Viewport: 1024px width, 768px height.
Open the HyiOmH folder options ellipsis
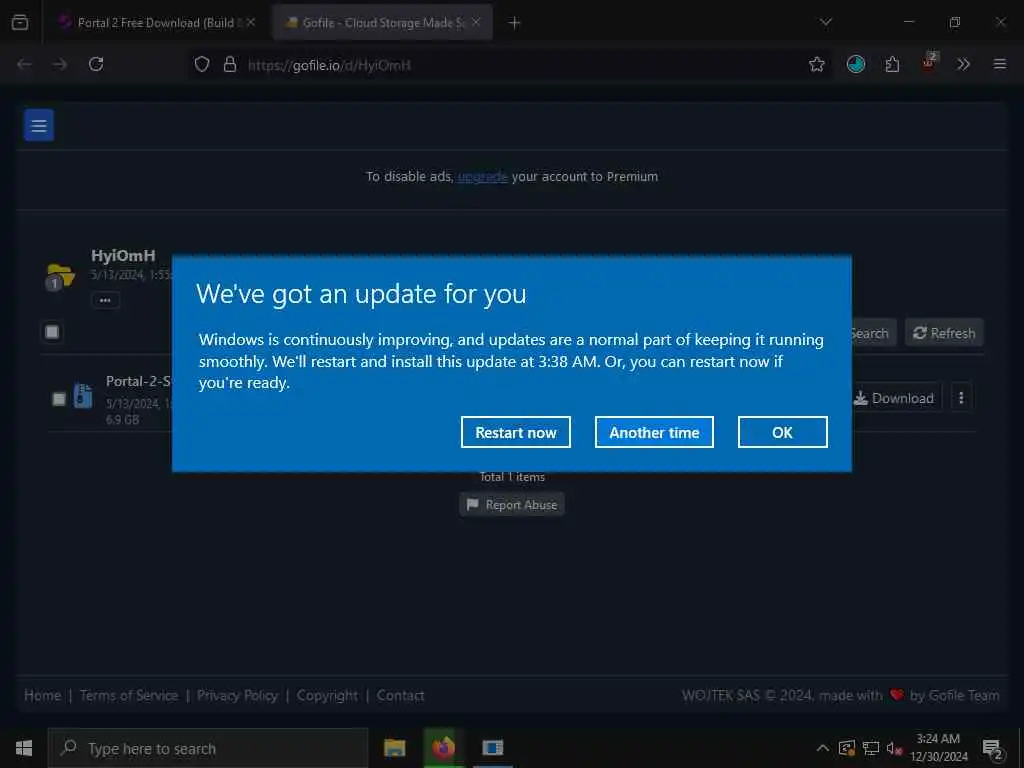105,300
